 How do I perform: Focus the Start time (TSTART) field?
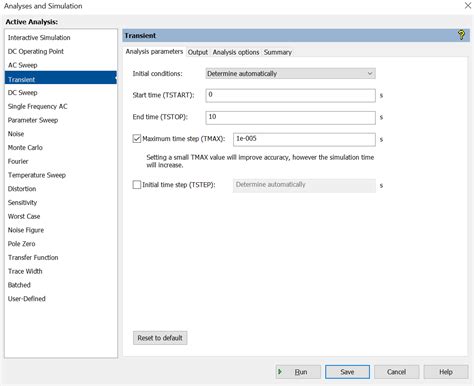(x=290, y=95)
